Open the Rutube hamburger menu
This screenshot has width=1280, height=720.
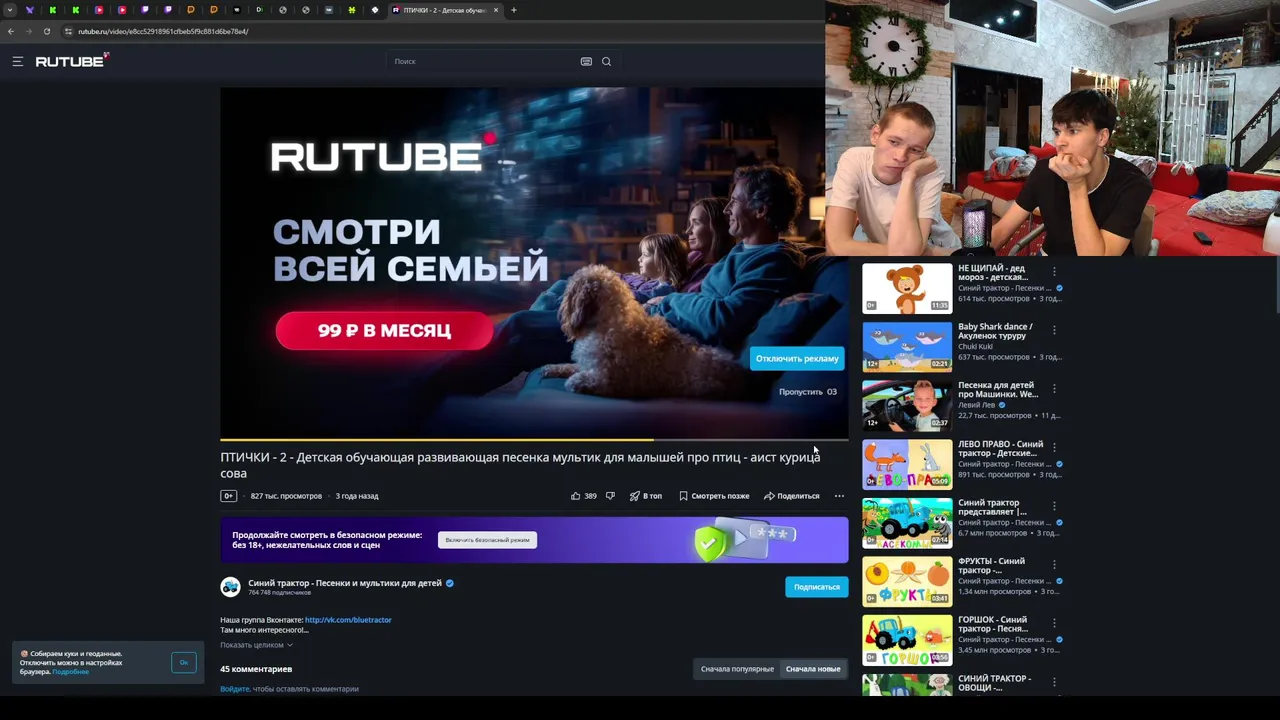pos(17,61)
